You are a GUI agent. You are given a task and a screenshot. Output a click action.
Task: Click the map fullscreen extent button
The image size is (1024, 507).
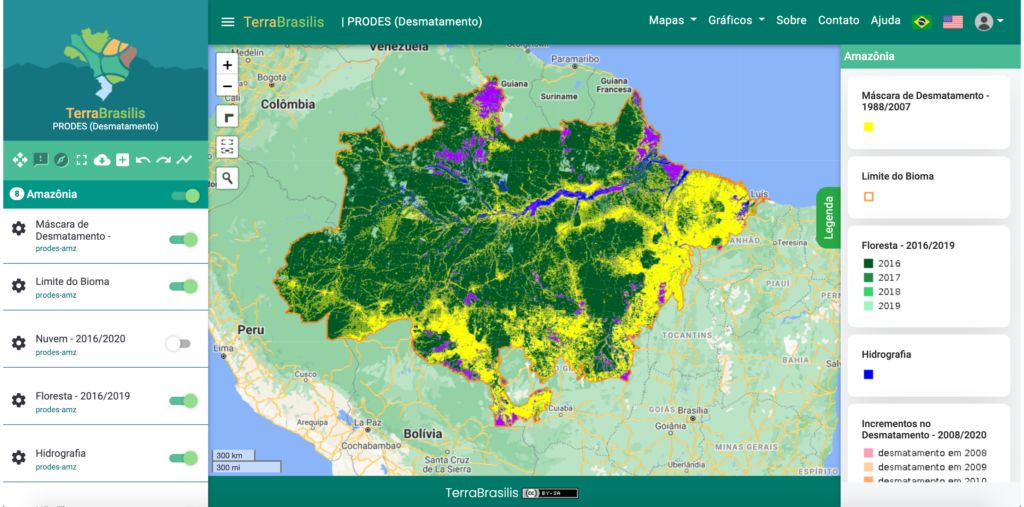pos(227,147)
